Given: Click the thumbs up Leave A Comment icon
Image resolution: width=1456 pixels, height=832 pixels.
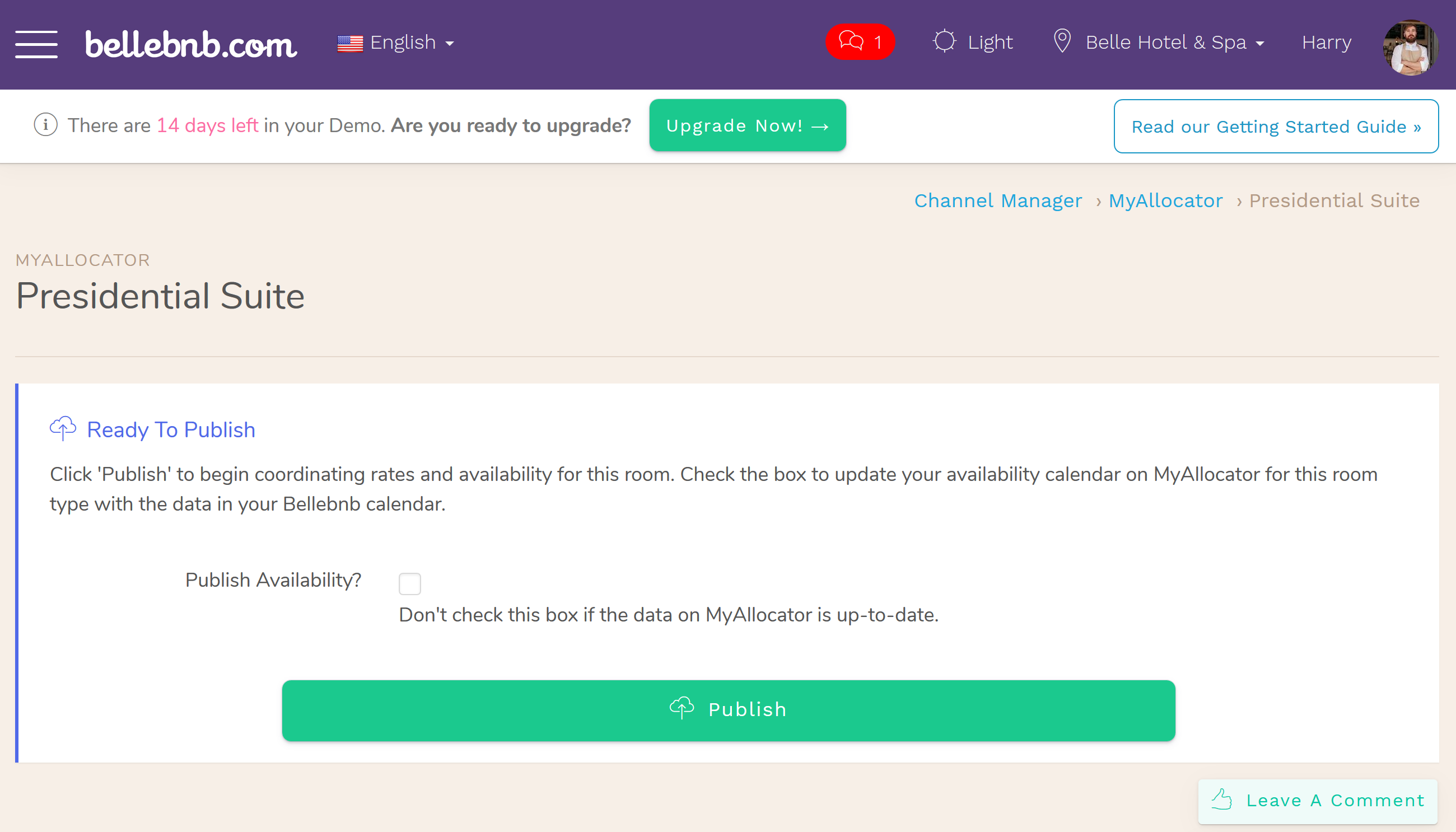Looking at the screenshot, I should point(1224,800).
